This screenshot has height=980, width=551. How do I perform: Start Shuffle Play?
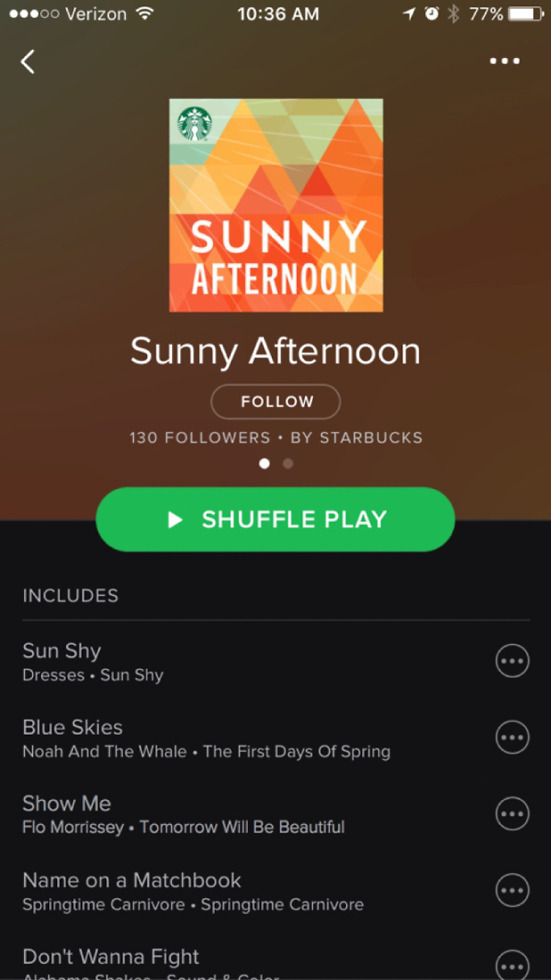(x=276, y=519)
